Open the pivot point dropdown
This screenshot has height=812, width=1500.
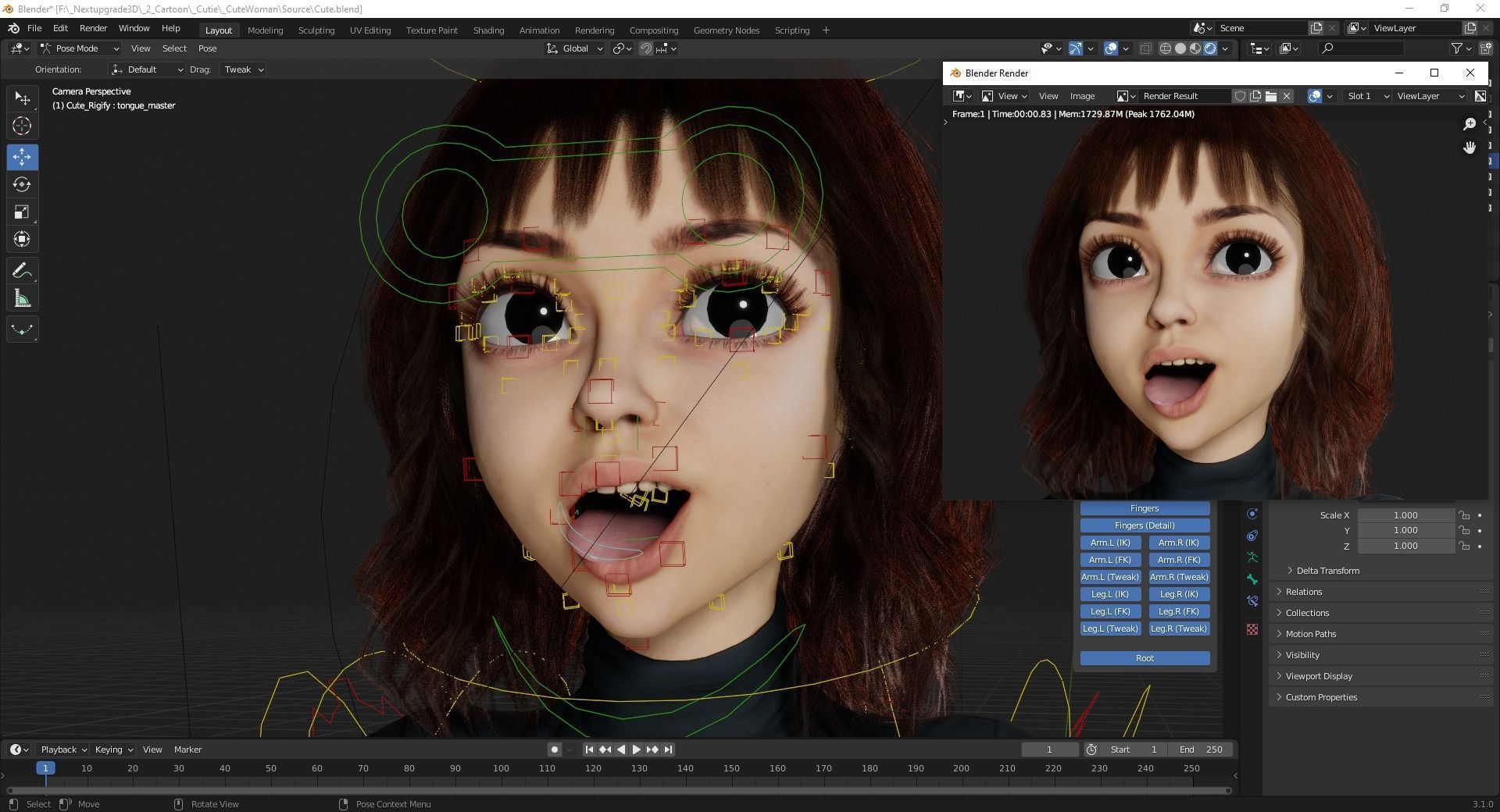point(623,48)
